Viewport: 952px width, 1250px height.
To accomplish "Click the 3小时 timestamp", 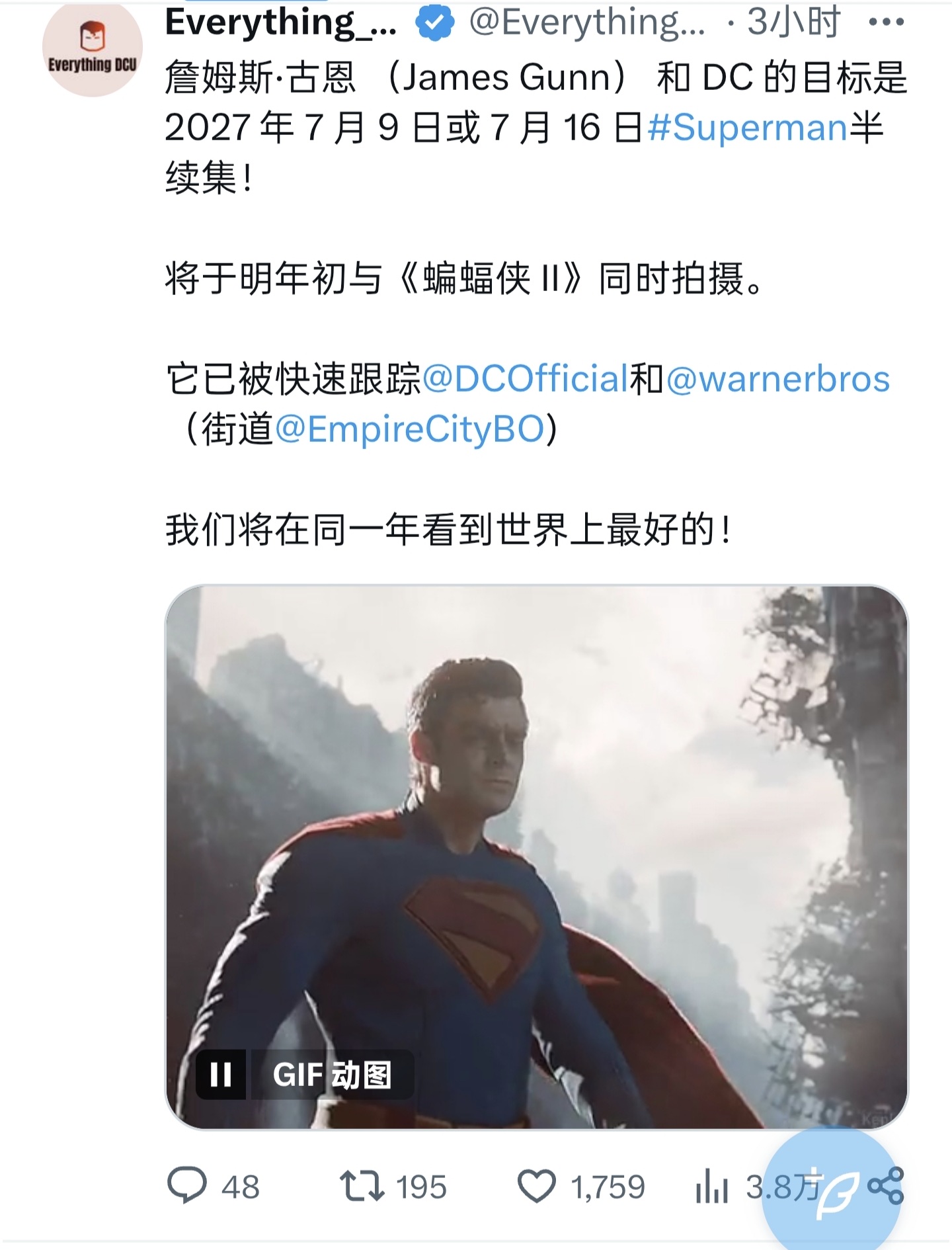I will point(793,22).
